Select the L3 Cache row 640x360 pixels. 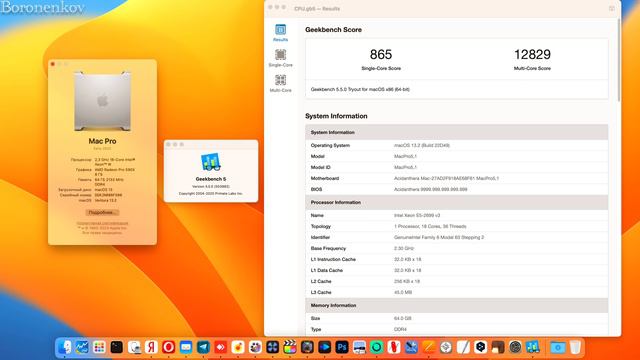(457, 292)
